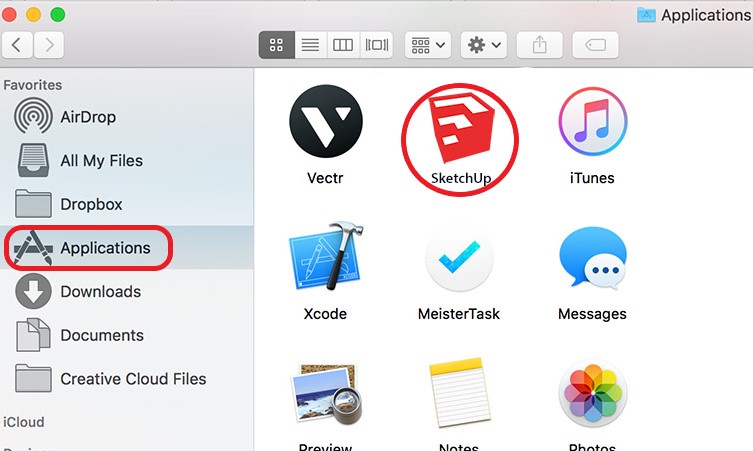Open the MeisterTask checkmark icon
Viewport: 753px width, 451px height.
click(459, 258)
